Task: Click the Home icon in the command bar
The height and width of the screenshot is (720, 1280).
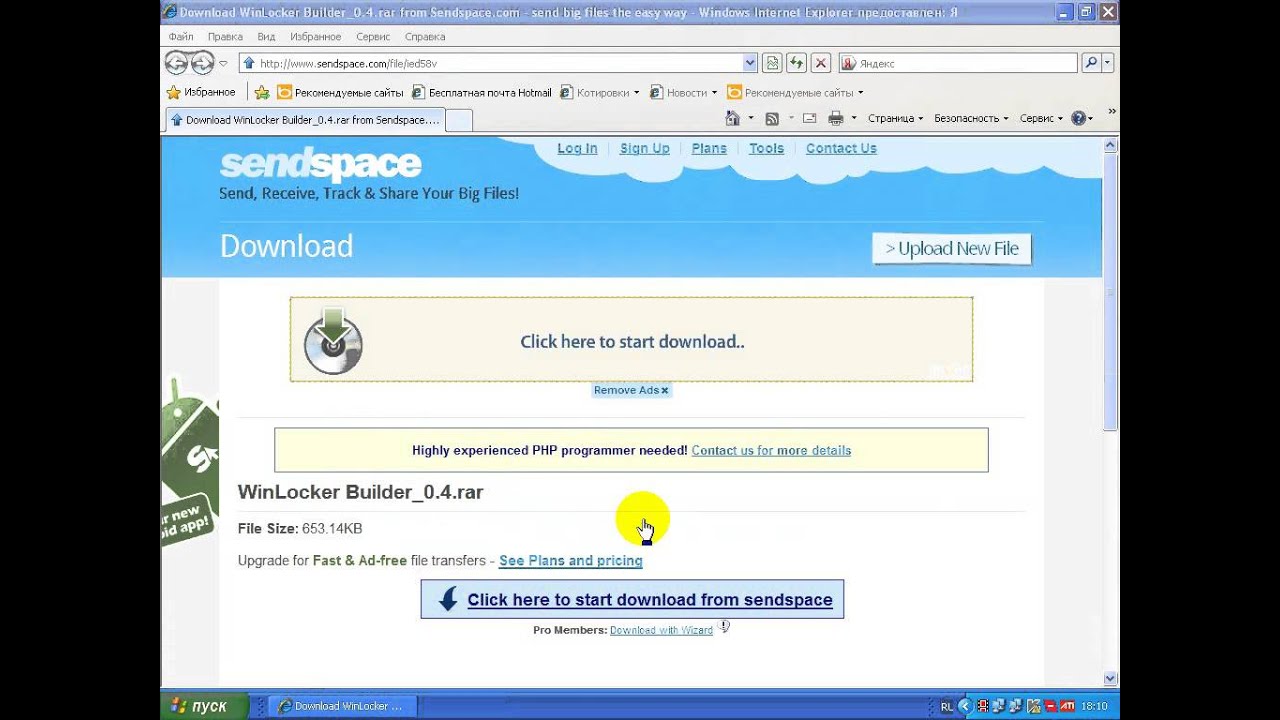Action: (x=732, y=118)
